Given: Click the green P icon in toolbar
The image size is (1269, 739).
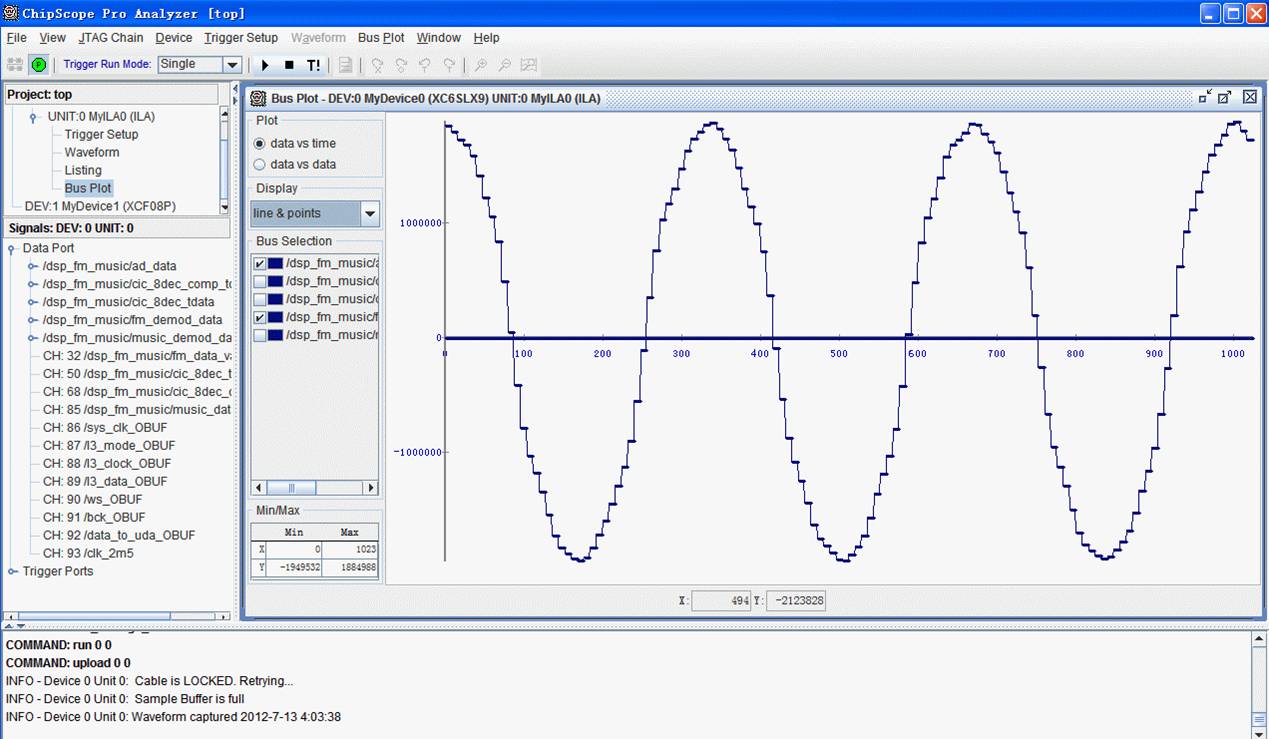Looking at the screenshot, I should pos(39,65).
